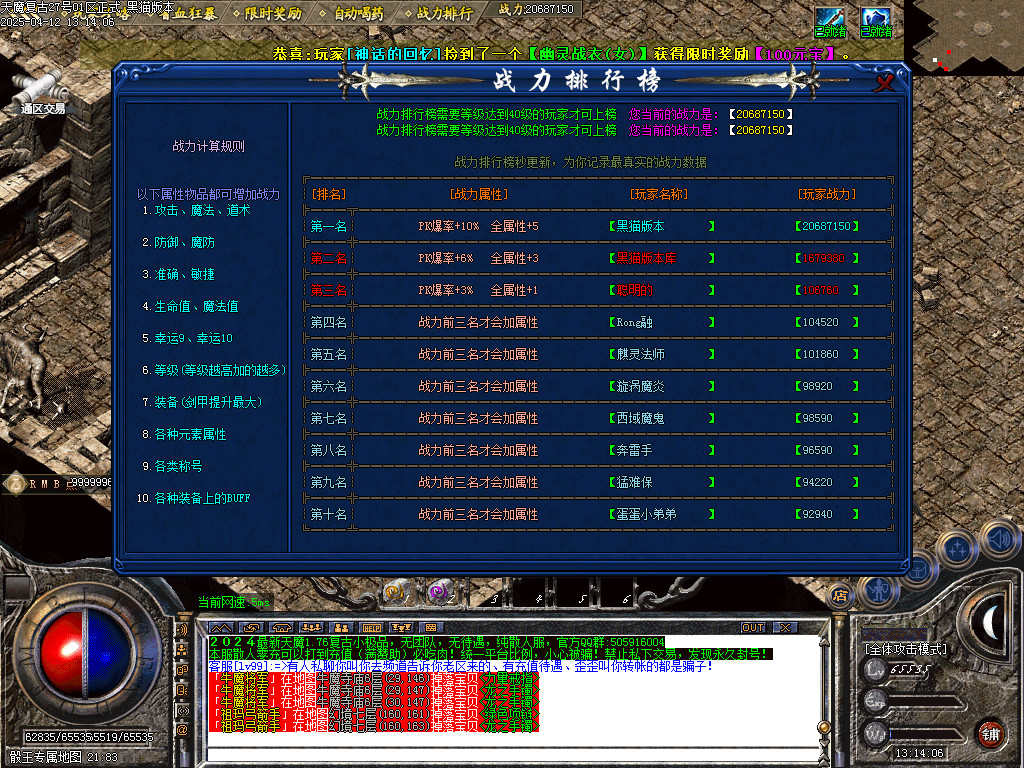Click the second 已就绪 skill icon
The image size is (1024, 768).
876,20
